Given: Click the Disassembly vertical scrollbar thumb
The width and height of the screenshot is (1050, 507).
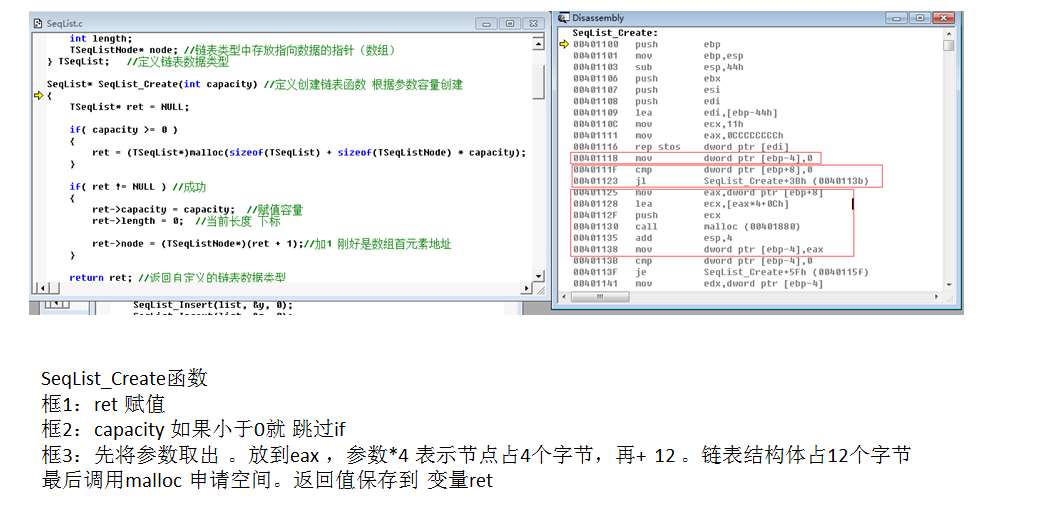Looking at the screenshot, I should pyautogui.click(x=948, y=46).
